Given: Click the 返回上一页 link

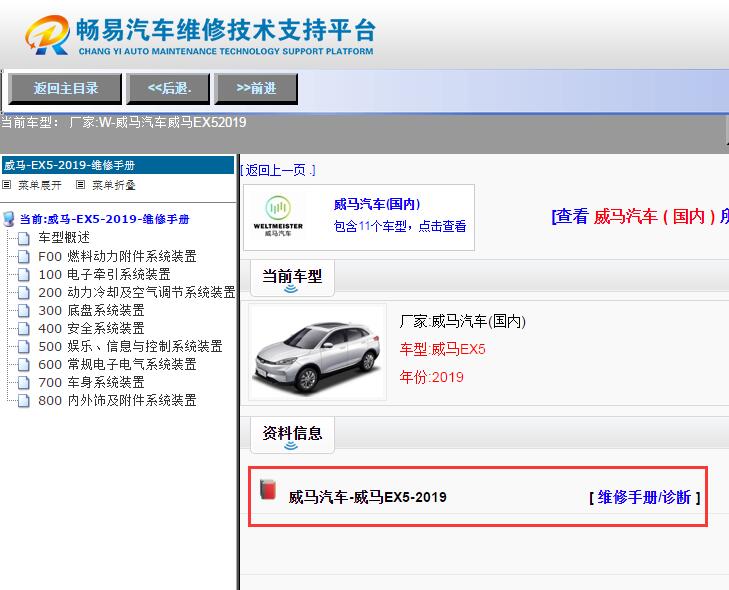Looking at the screenshot, I should point(278,170).
